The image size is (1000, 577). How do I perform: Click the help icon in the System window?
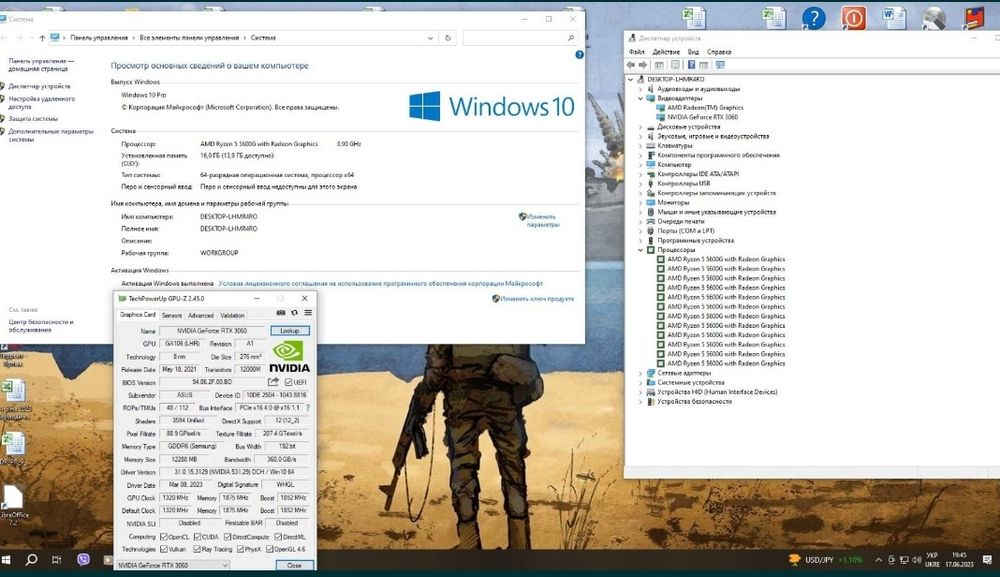(x=579, y=55)
